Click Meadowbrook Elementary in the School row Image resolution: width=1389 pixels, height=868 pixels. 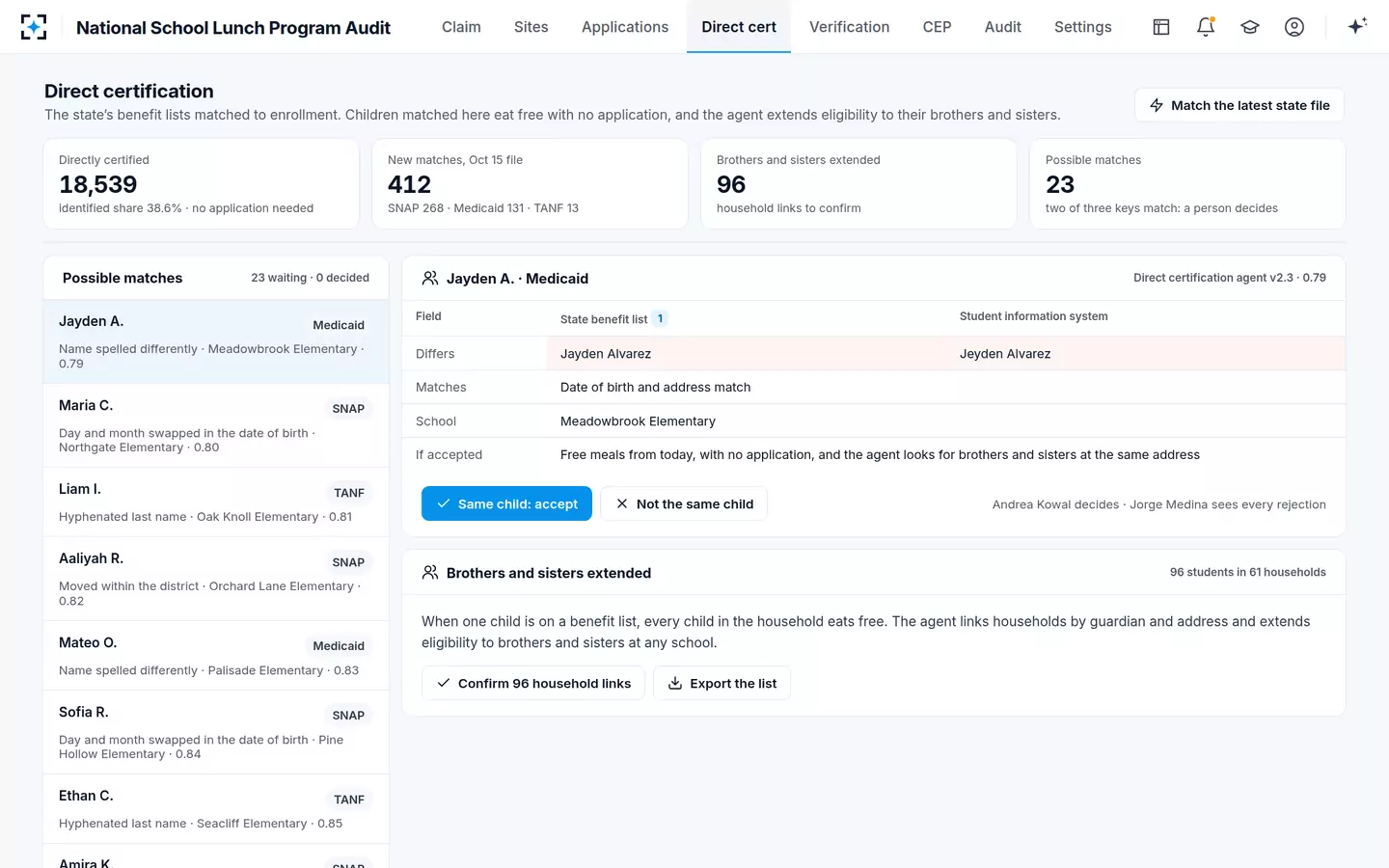(x=638, y=421)
